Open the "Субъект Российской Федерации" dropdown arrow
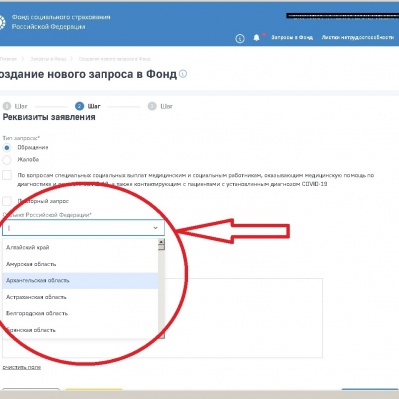Screen dimensions: 399x399 (x=155, y=228)
